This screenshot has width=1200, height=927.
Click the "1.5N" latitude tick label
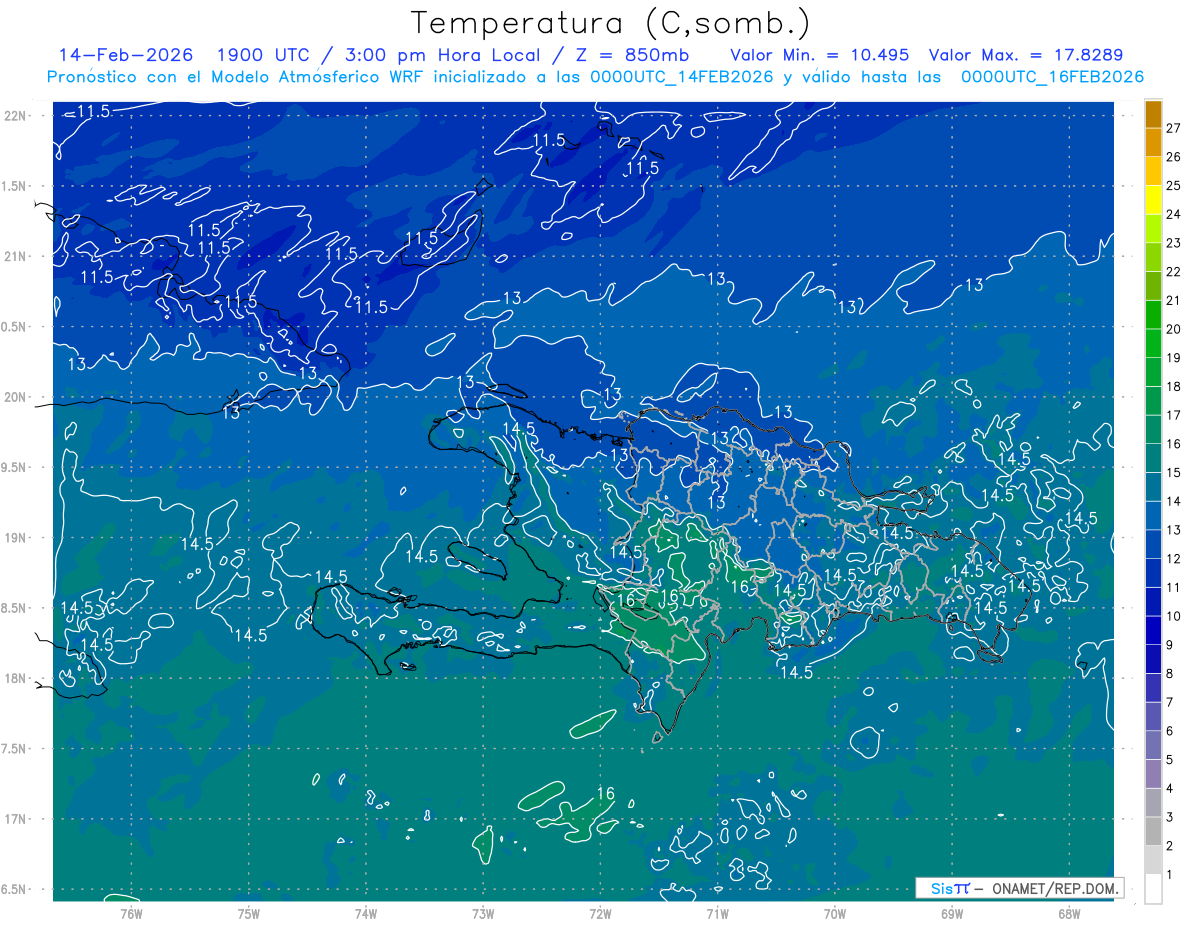[14, 186]
